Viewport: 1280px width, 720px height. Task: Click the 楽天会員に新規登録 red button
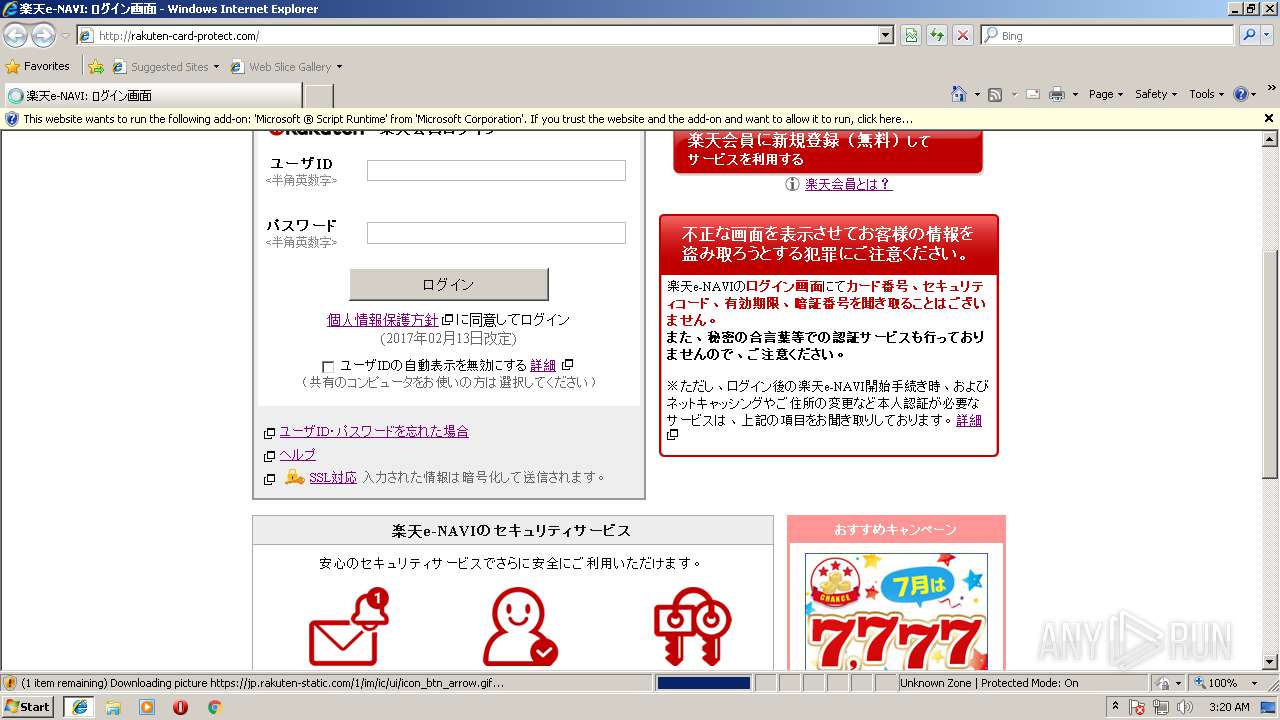828,150
